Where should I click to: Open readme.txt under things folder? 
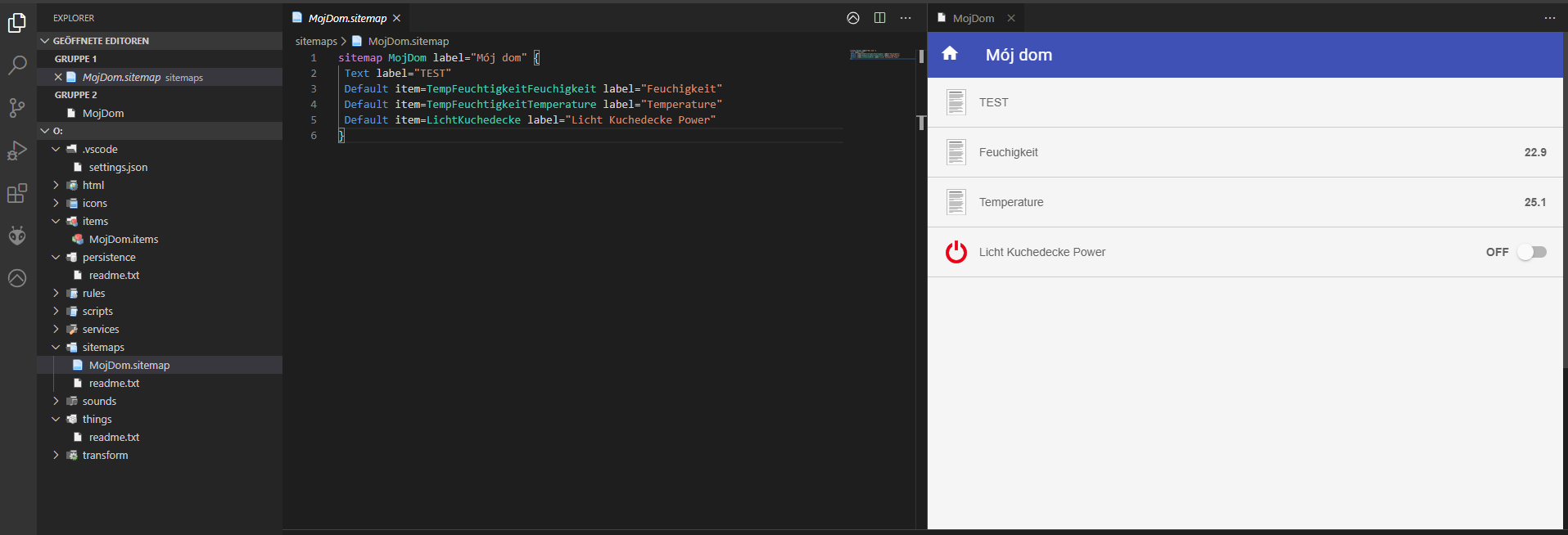115,437
